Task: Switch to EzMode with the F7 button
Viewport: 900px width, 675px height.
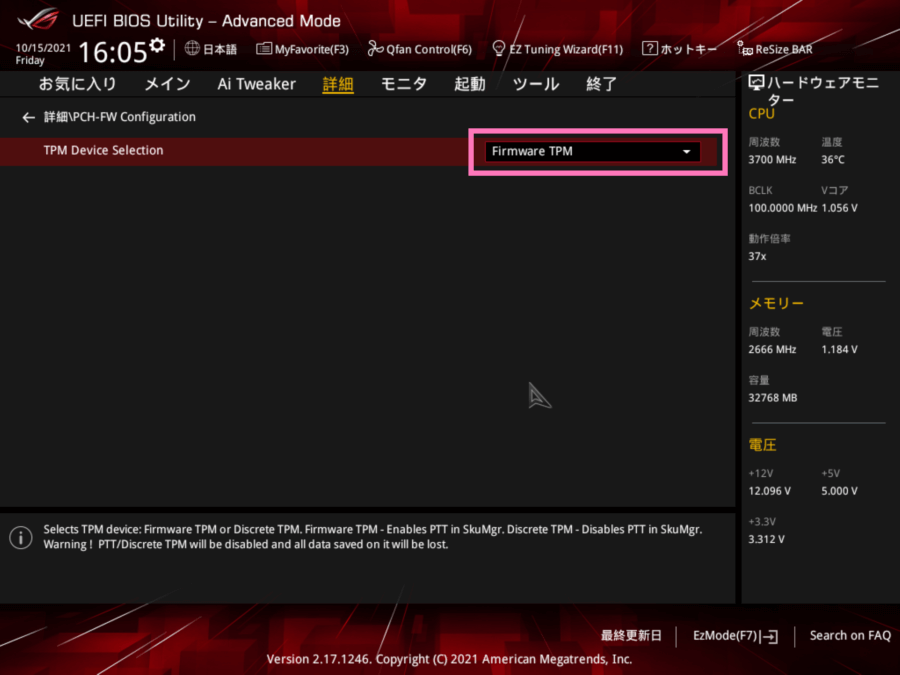Action: pos(734,635)
